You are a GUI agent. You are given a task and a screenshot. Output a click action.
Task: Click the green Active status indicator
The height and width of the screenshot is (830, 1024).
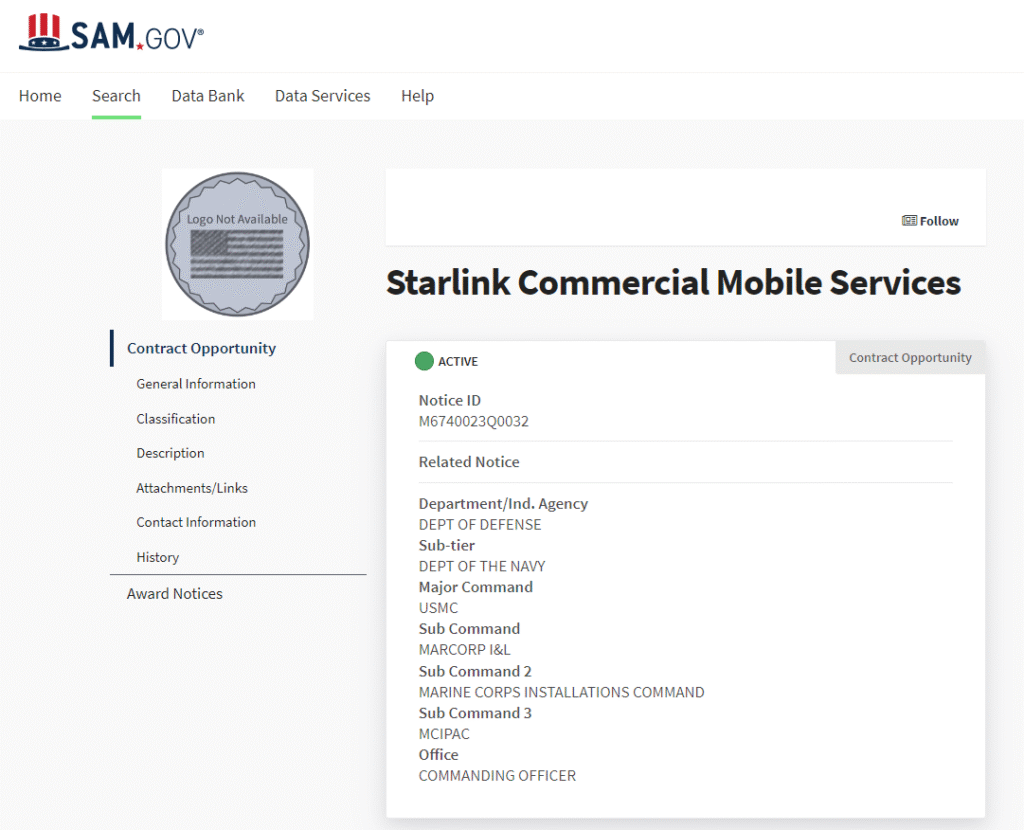424,361
